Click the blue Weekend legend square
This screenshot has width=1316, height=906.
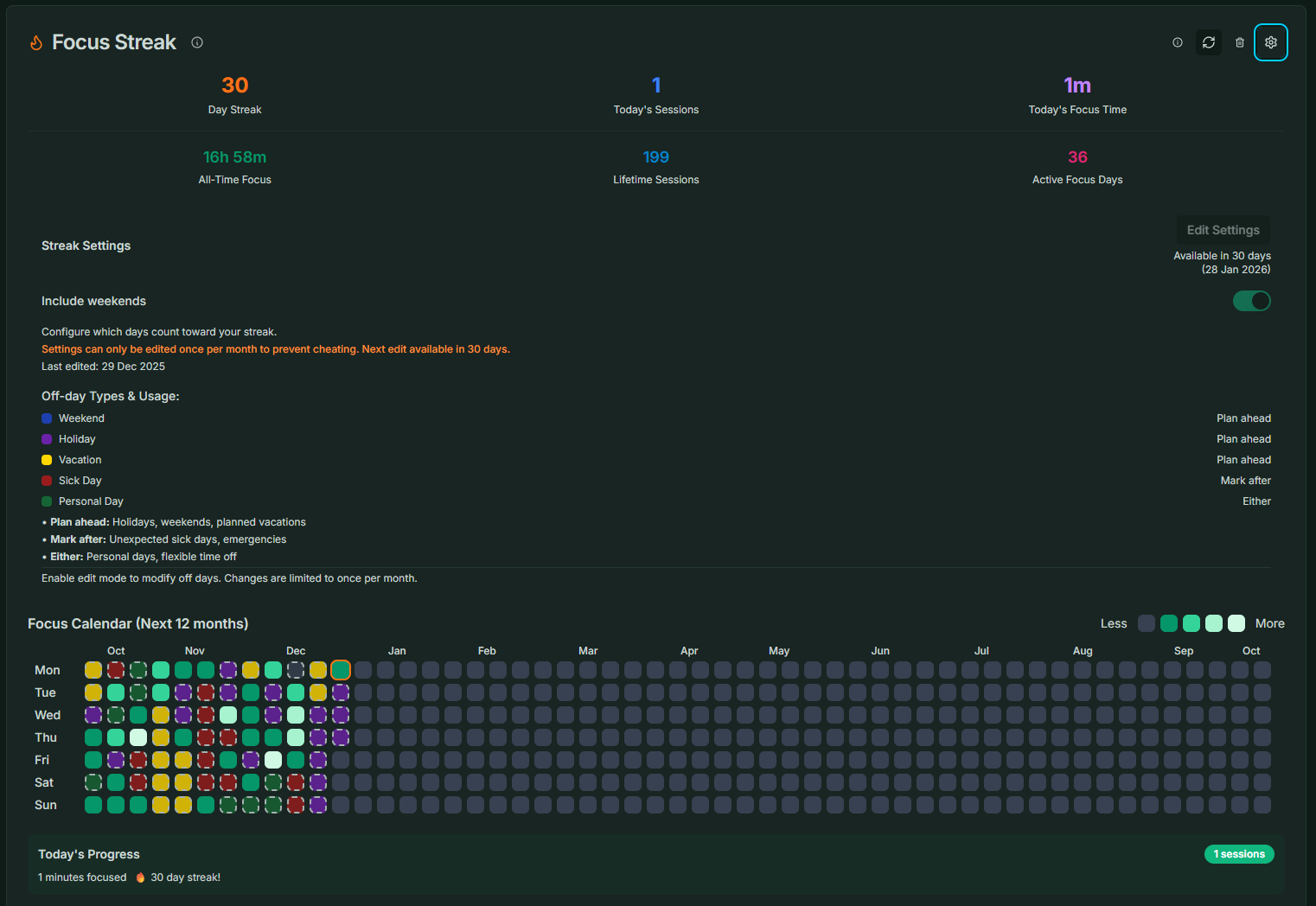[x=47, y=418]
